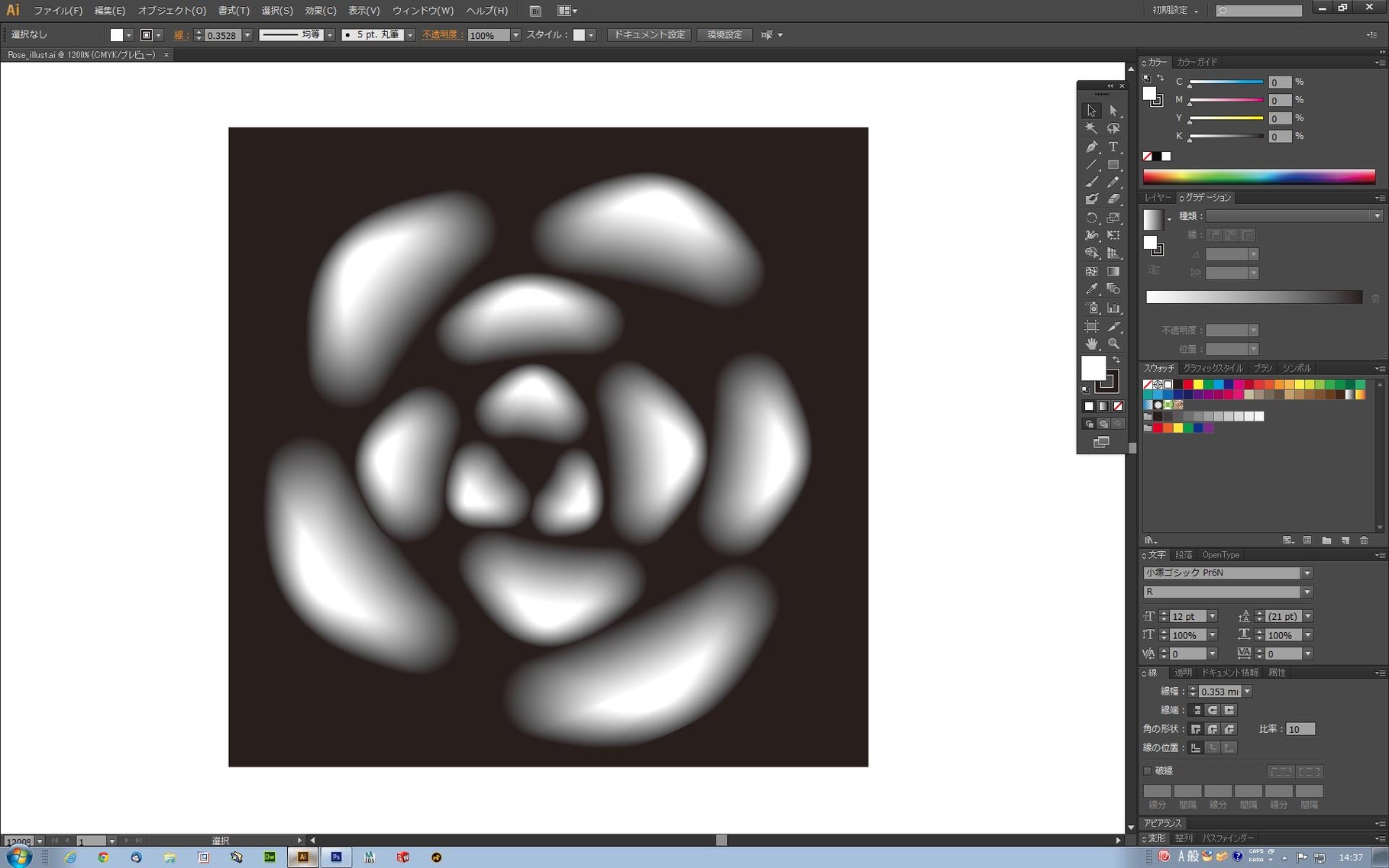Screen dimensions: 1389x868
Task: Click the 環境設定 button
Action: [725, 35]
